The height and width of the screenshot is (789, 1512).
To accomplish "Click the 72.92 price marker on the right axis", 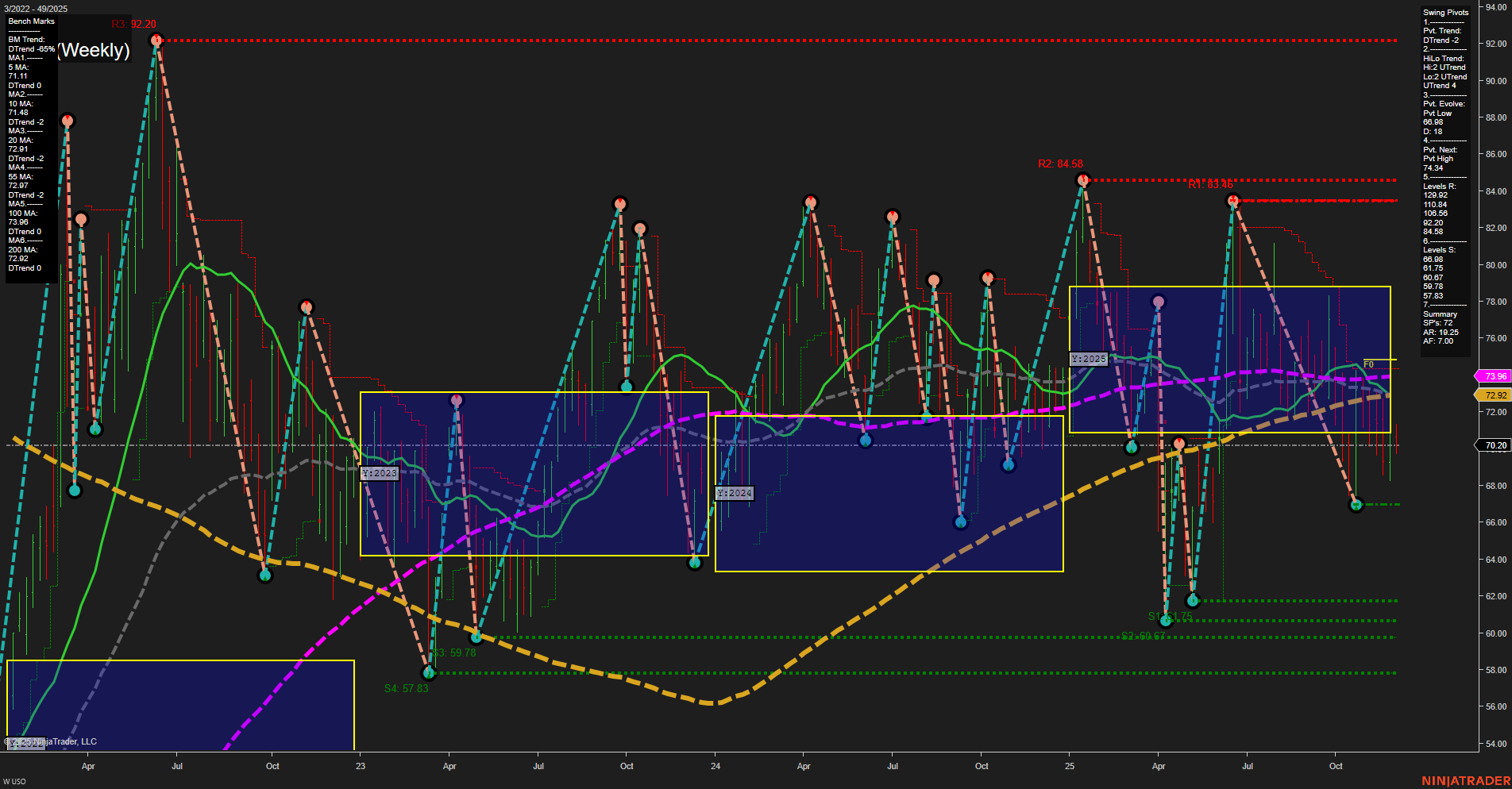I will pyautogui.click(x=1492, y=394).
